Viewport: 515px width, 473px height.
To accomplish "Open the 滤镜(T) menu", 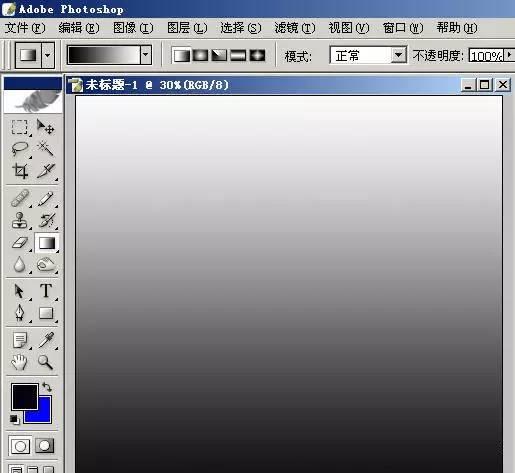I will [295, 28].
